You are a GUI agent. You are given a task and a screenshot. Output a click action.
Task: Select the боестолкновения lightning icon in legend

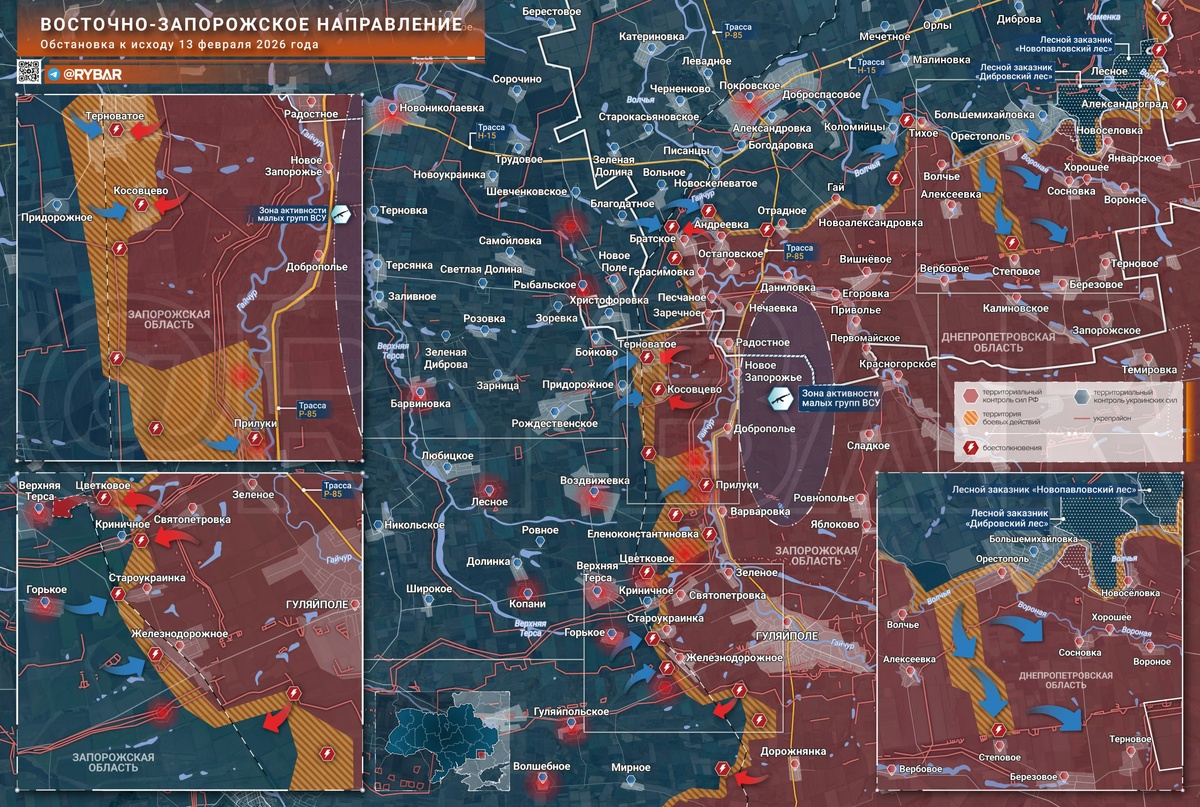click(971, 448)
